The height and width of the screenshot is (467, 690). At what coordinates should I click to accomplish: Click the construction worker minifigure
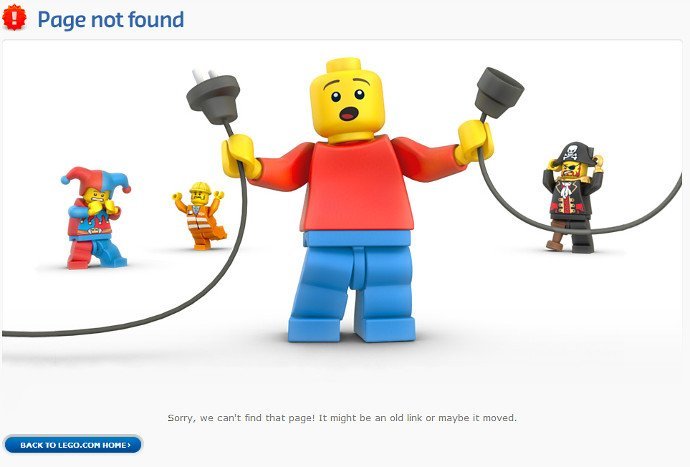pyautogui.click(x=199, y=215)
